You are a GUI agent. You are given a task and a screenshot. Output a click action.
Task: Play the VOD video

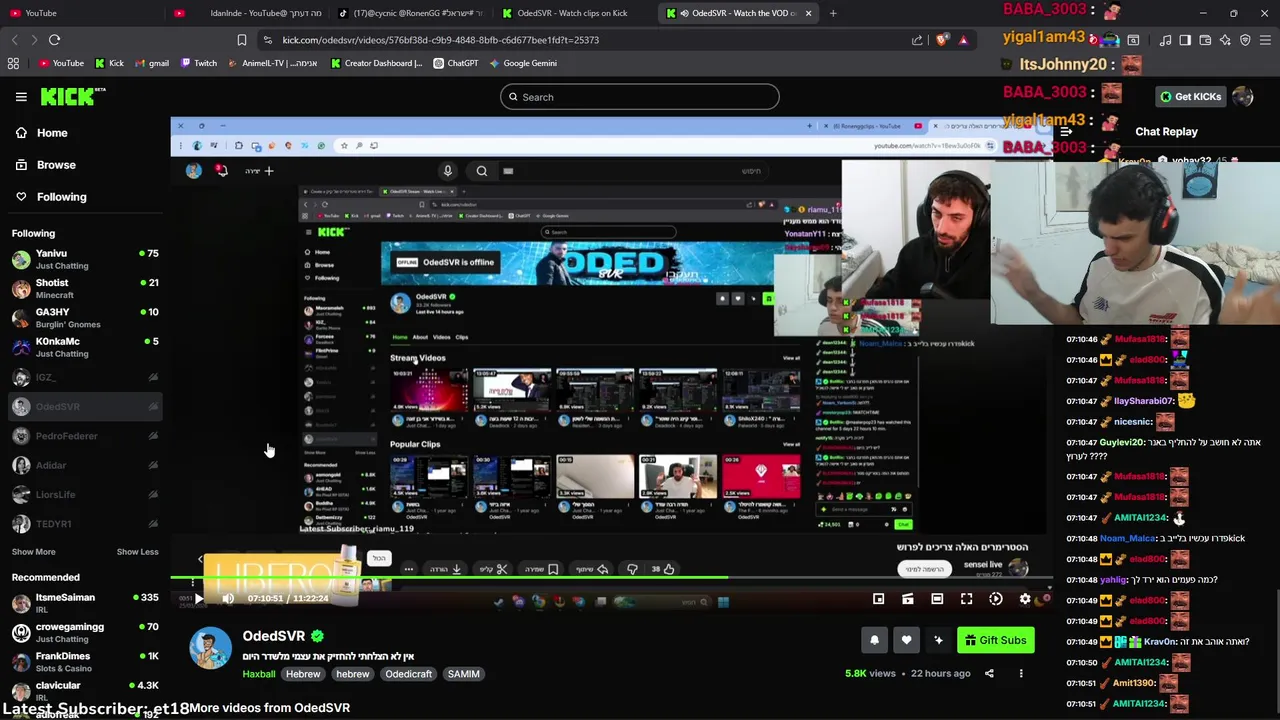pos(199,599)
